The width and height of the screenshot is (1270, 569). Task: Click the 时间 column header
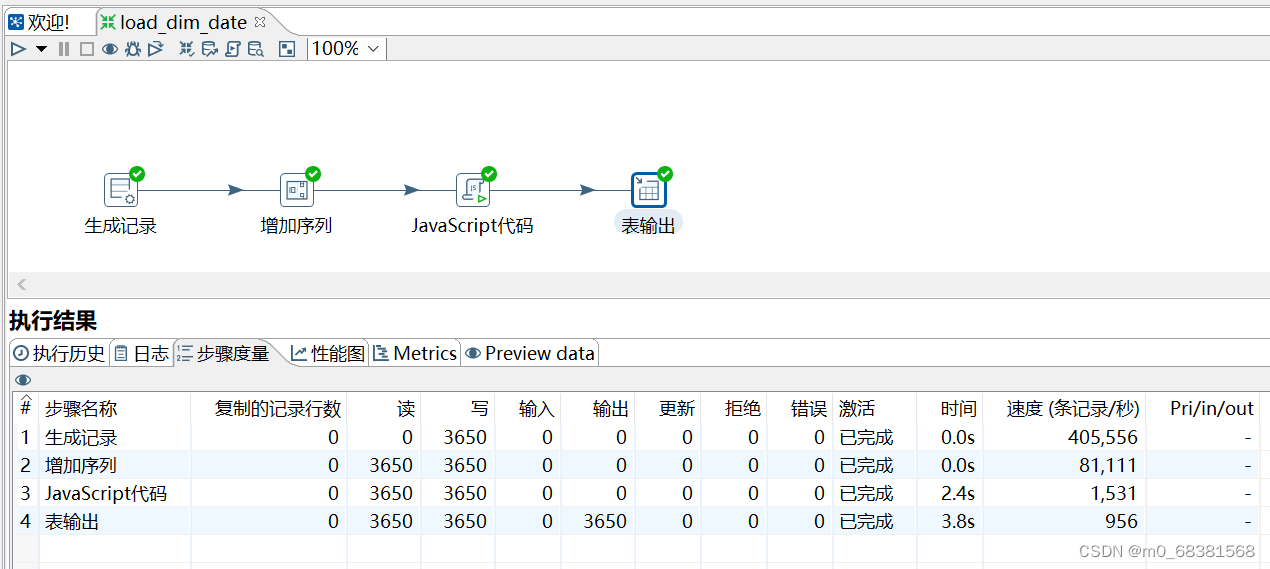[x=949, y=409]
